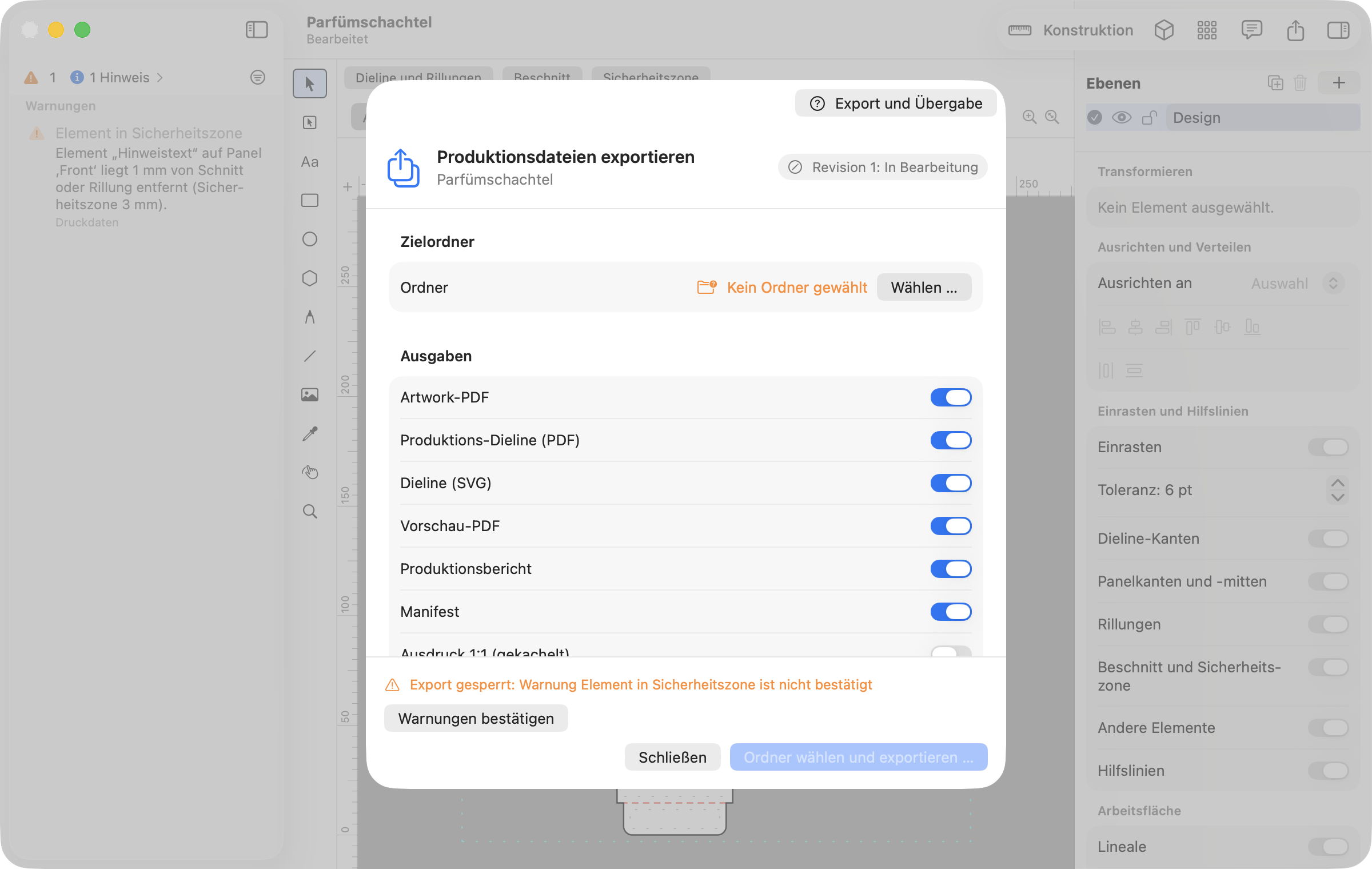Screen dimensions: 1372x869
Task: Activate the eyedropper tool
Action: [310, 433]
